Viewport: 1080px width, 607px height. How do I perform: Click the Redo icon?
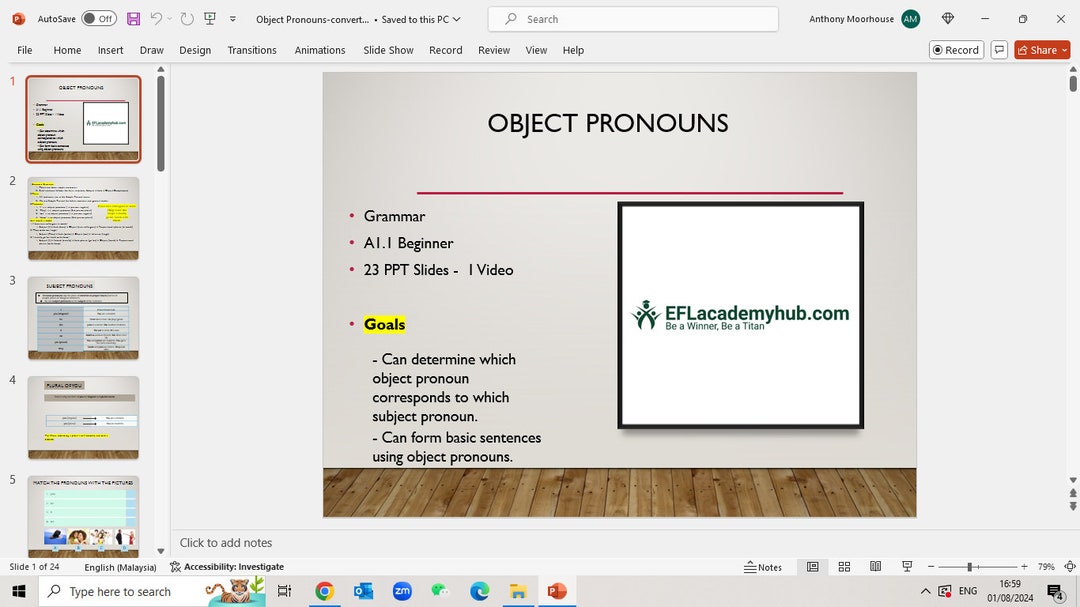pos(186,18)
